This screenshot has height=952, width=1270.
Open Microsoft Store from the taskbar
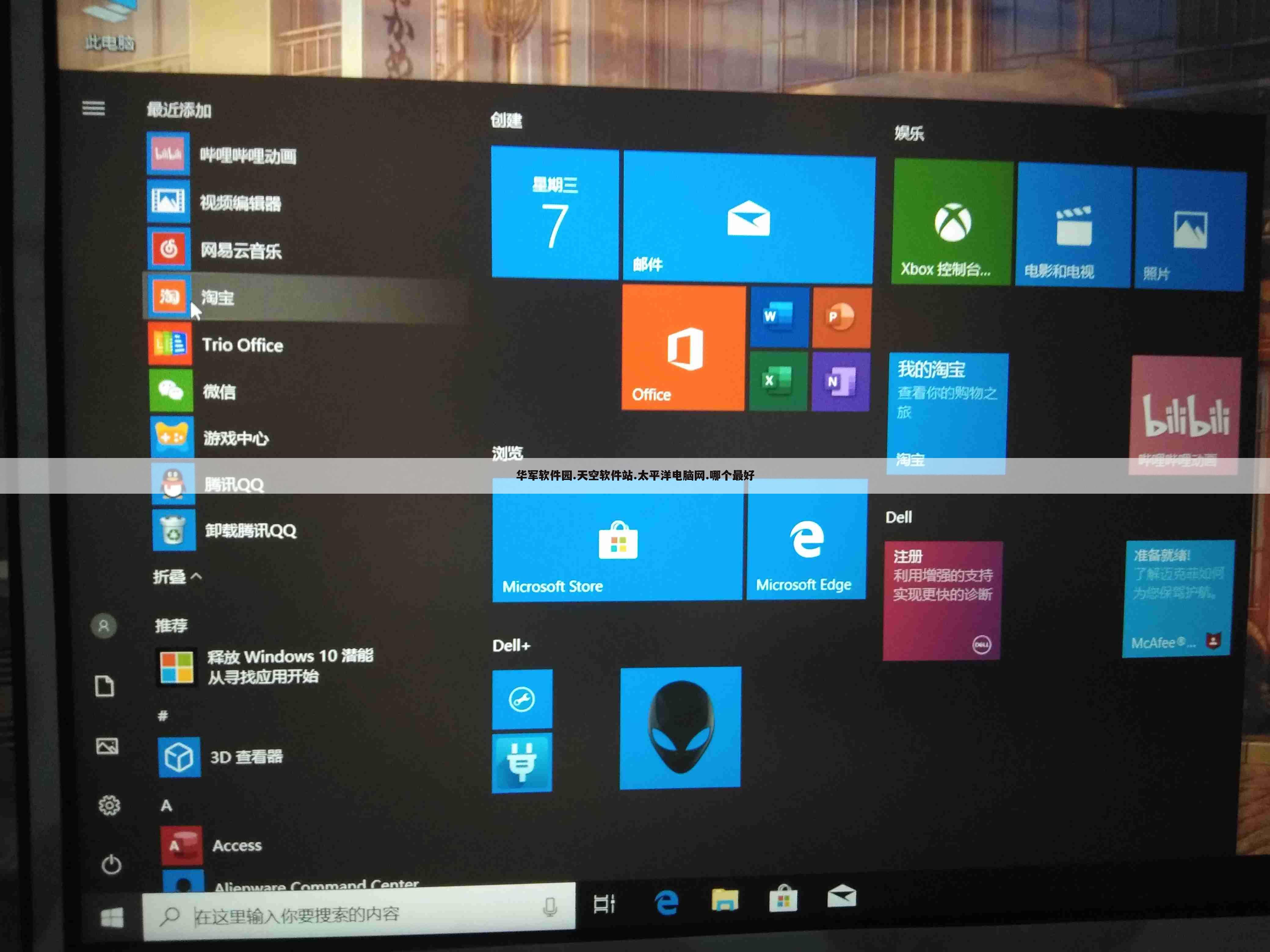pos(783,898)
